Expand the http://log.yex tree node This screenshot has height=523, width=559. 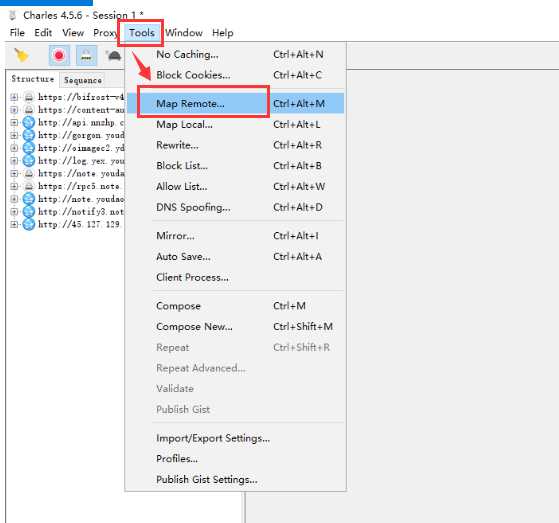14,160
